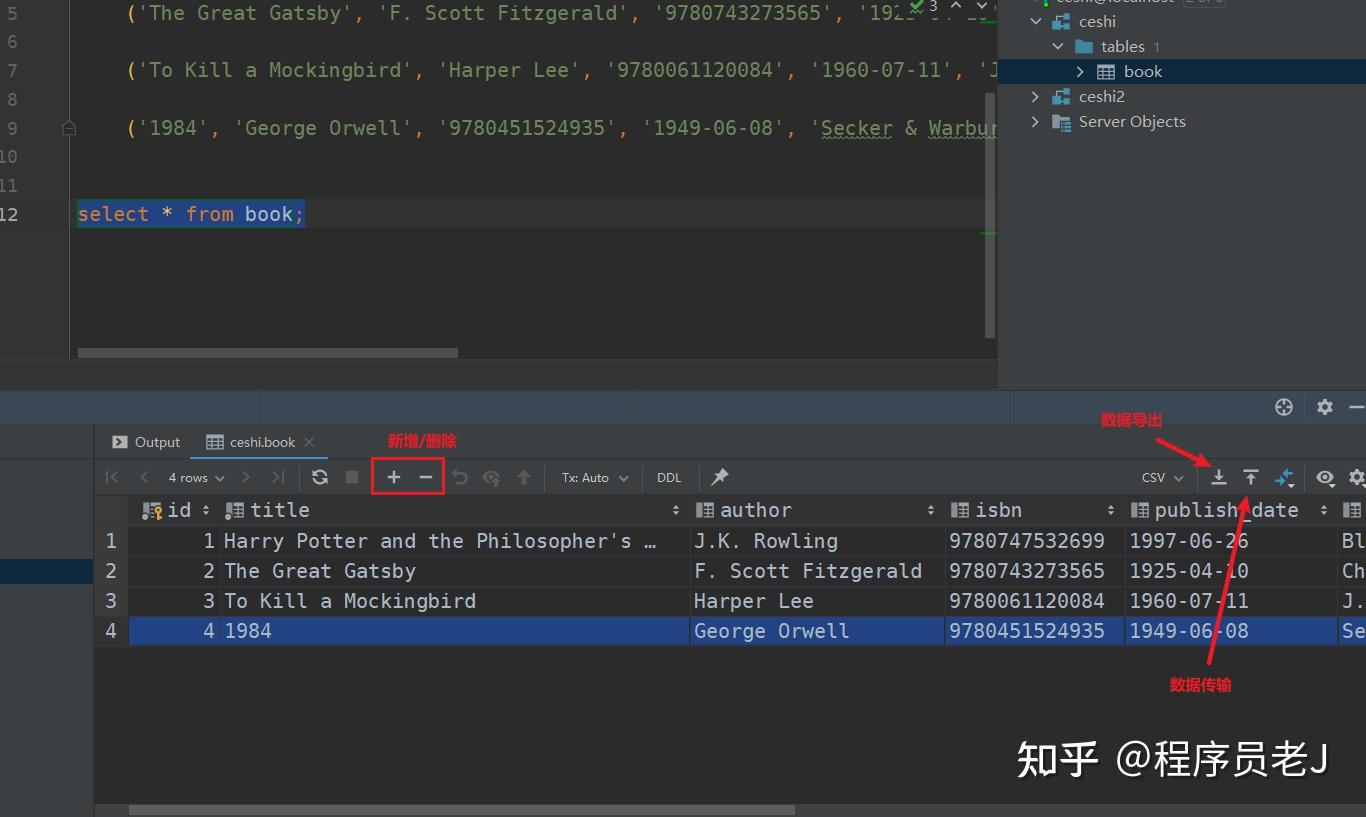Expand the ceshi2 data source node
This screenshot has width=1366, height=817.
(1035, 96)
